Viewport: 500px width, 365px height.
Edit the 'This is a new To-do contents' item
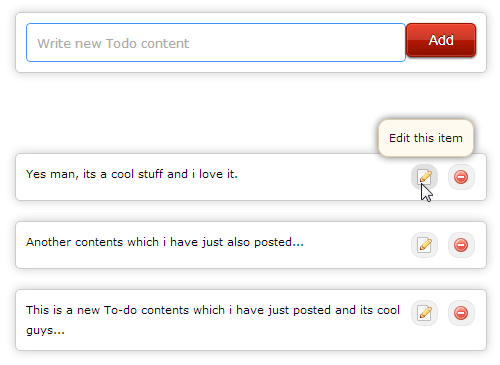(x=424, y=313)
